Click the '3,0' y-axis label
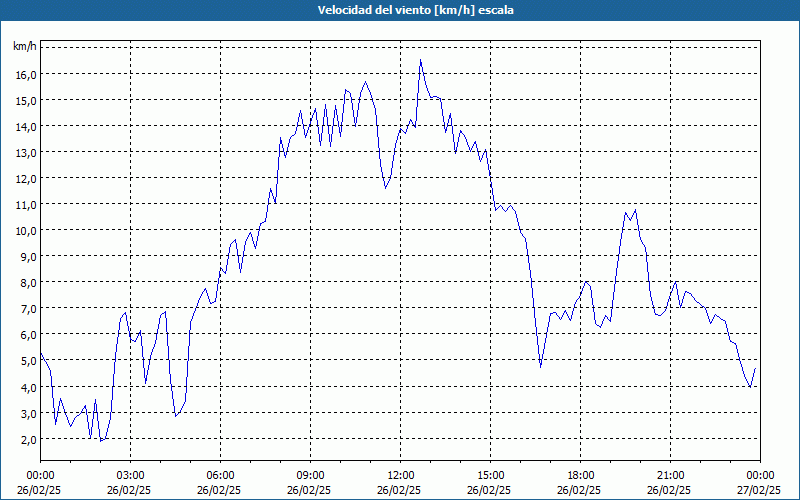This screenshot has width=800, height=500. (x=29, y=413)
